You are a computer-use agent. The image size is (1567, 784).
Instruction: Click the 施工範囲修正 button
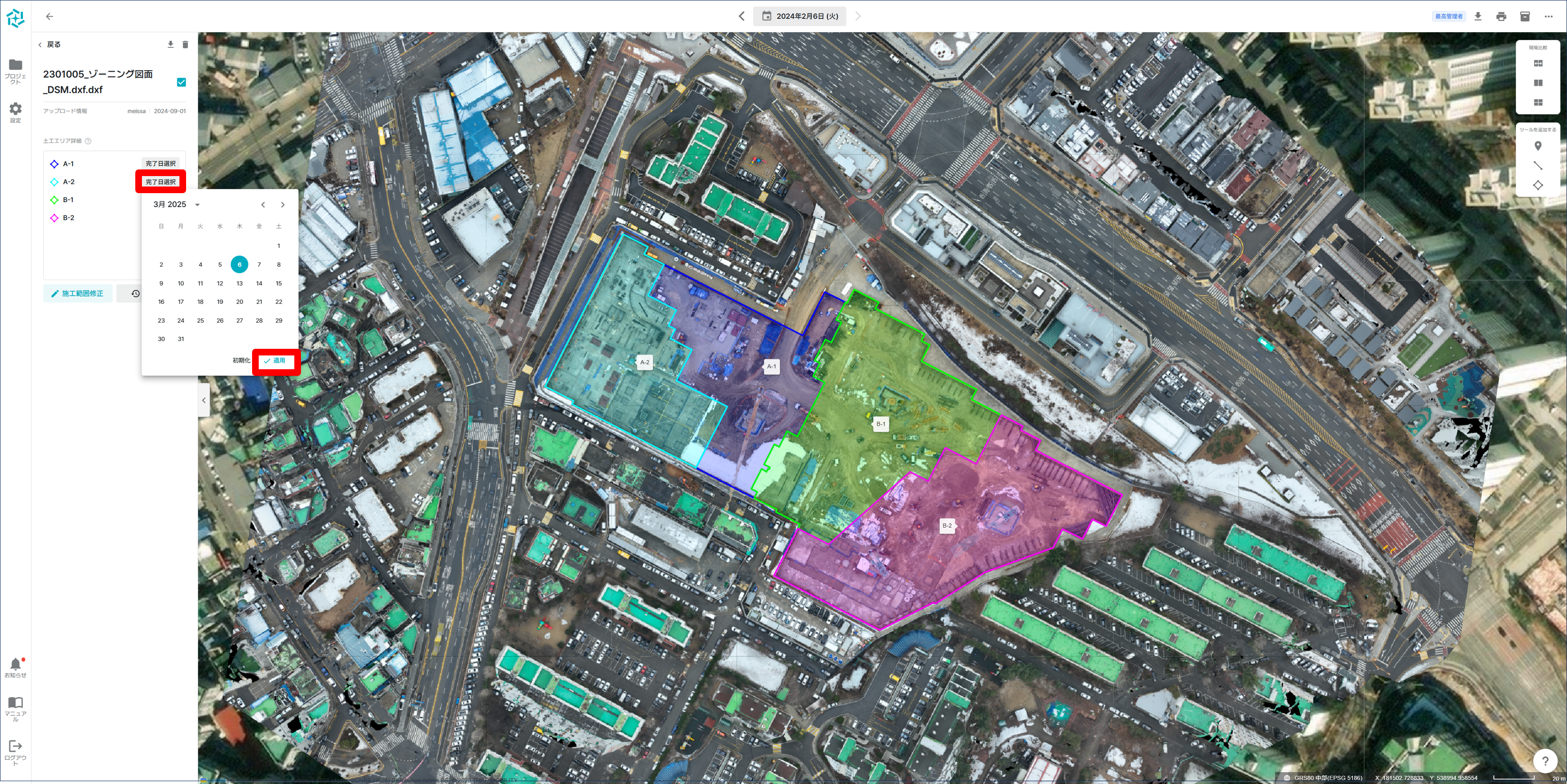pyautogui.click(x=77, y=294)
